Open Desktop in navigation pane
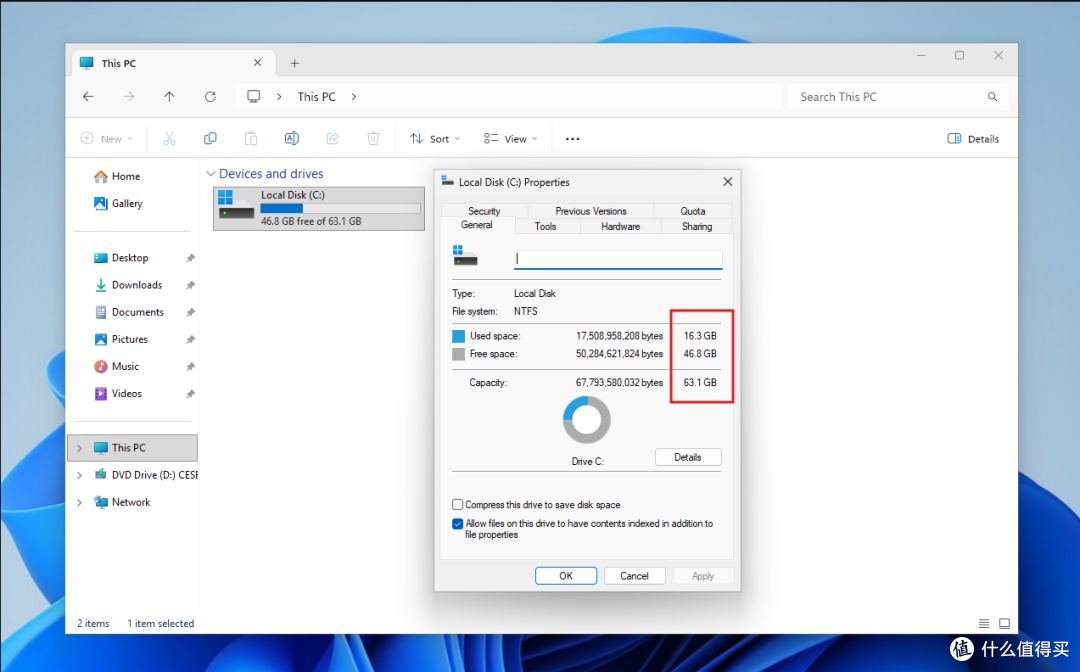 [x=129, y=258]
